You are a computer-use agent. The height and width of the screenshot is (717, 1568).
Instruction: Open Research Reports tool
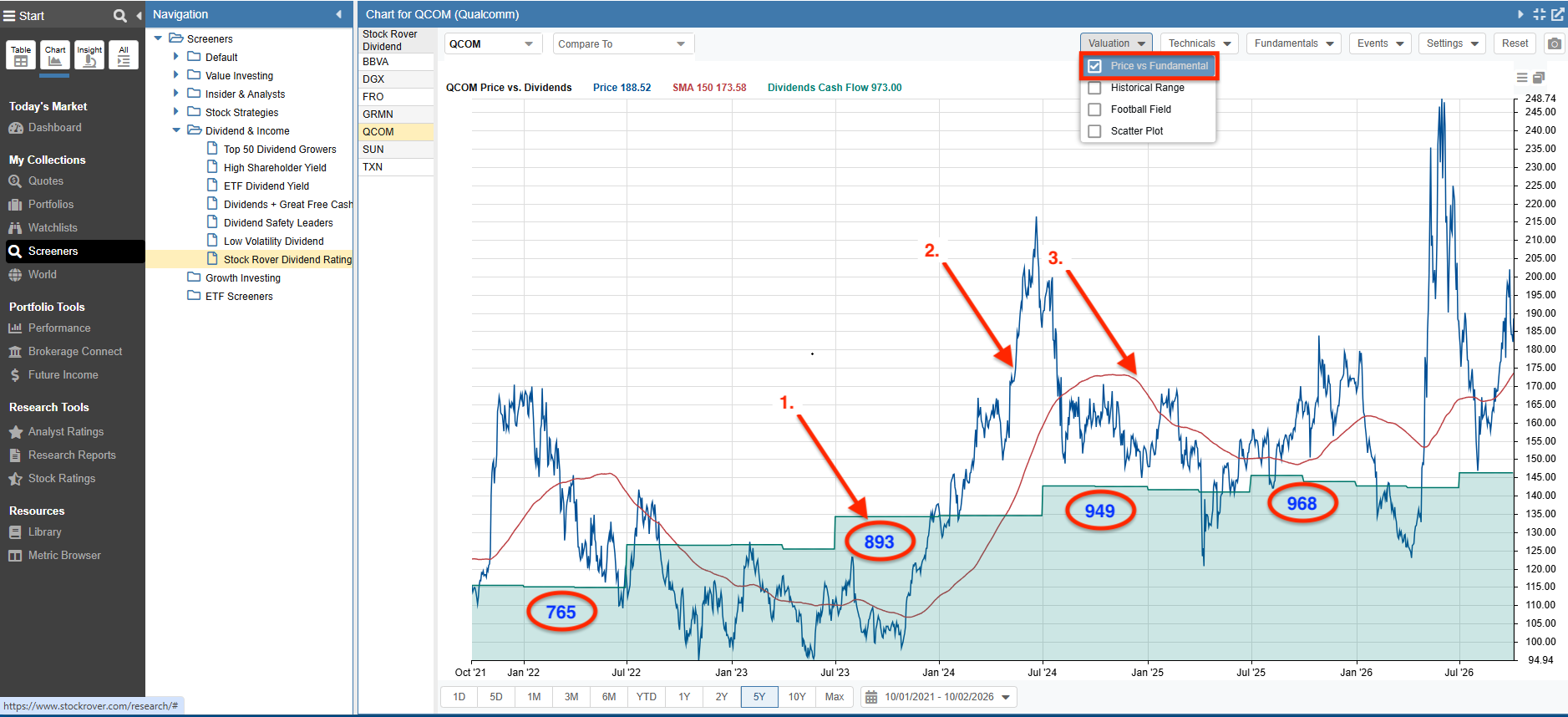pyautogui.click(x=72, y=455)
